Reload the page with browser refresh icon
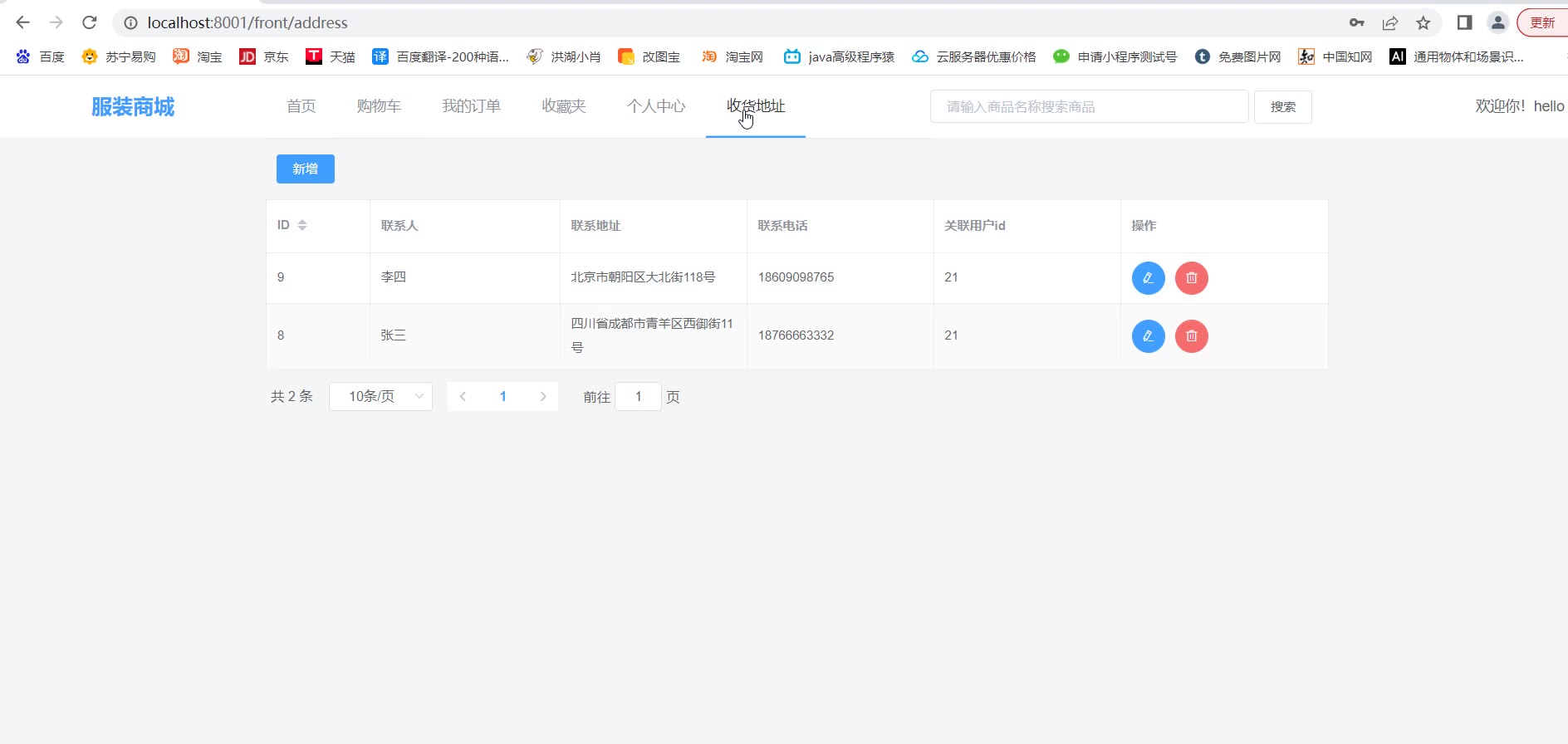This screenshot has height=744, width=1568. click(90, 22)
